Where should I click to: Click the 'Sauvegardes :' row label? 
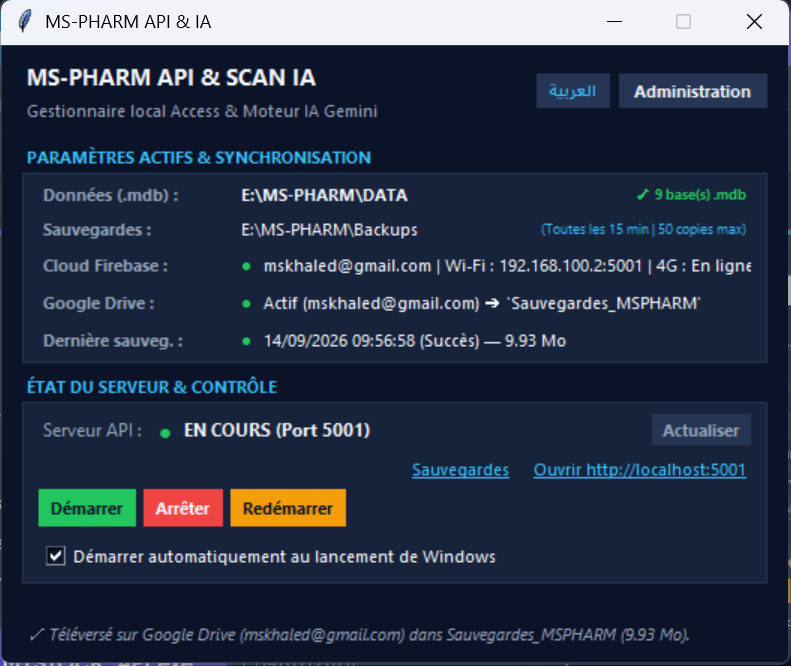[97, 230]
